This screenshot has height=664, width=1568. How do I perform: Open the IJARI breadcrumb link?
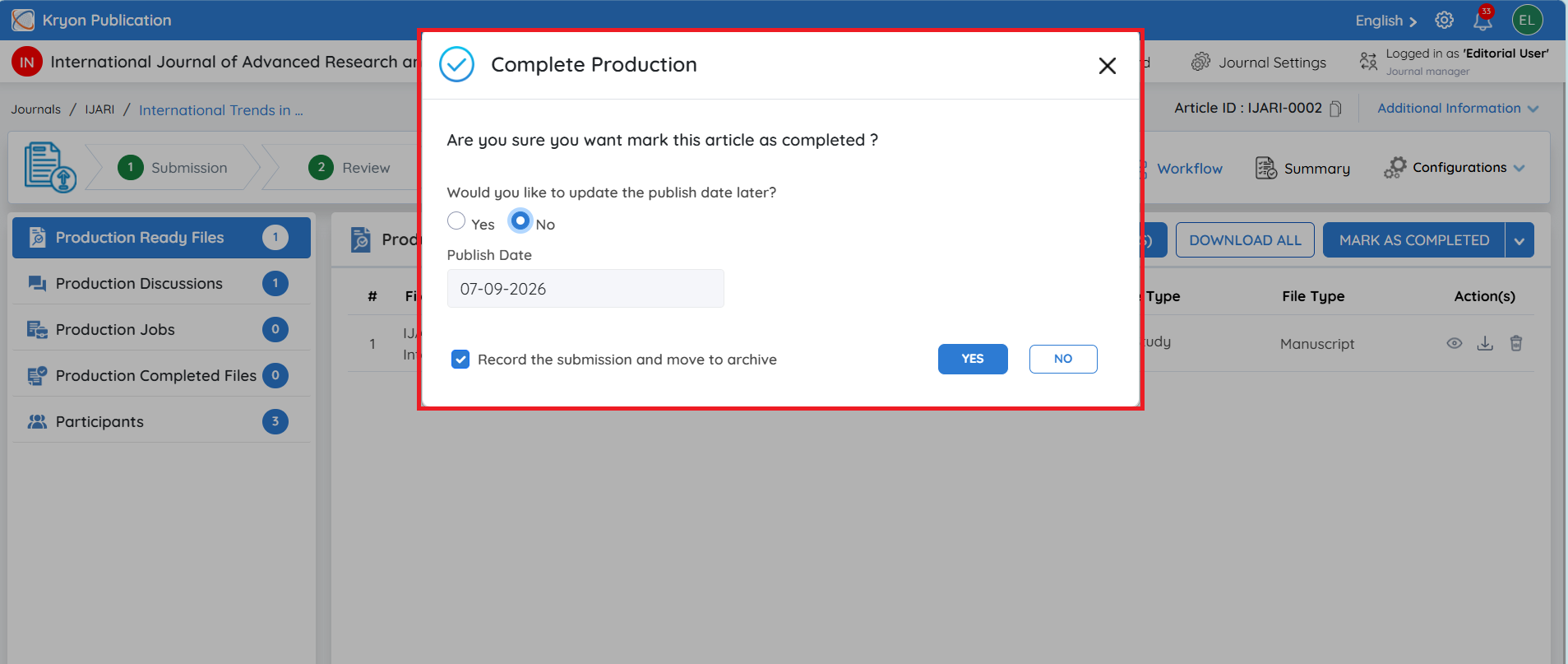coord(99,109)
